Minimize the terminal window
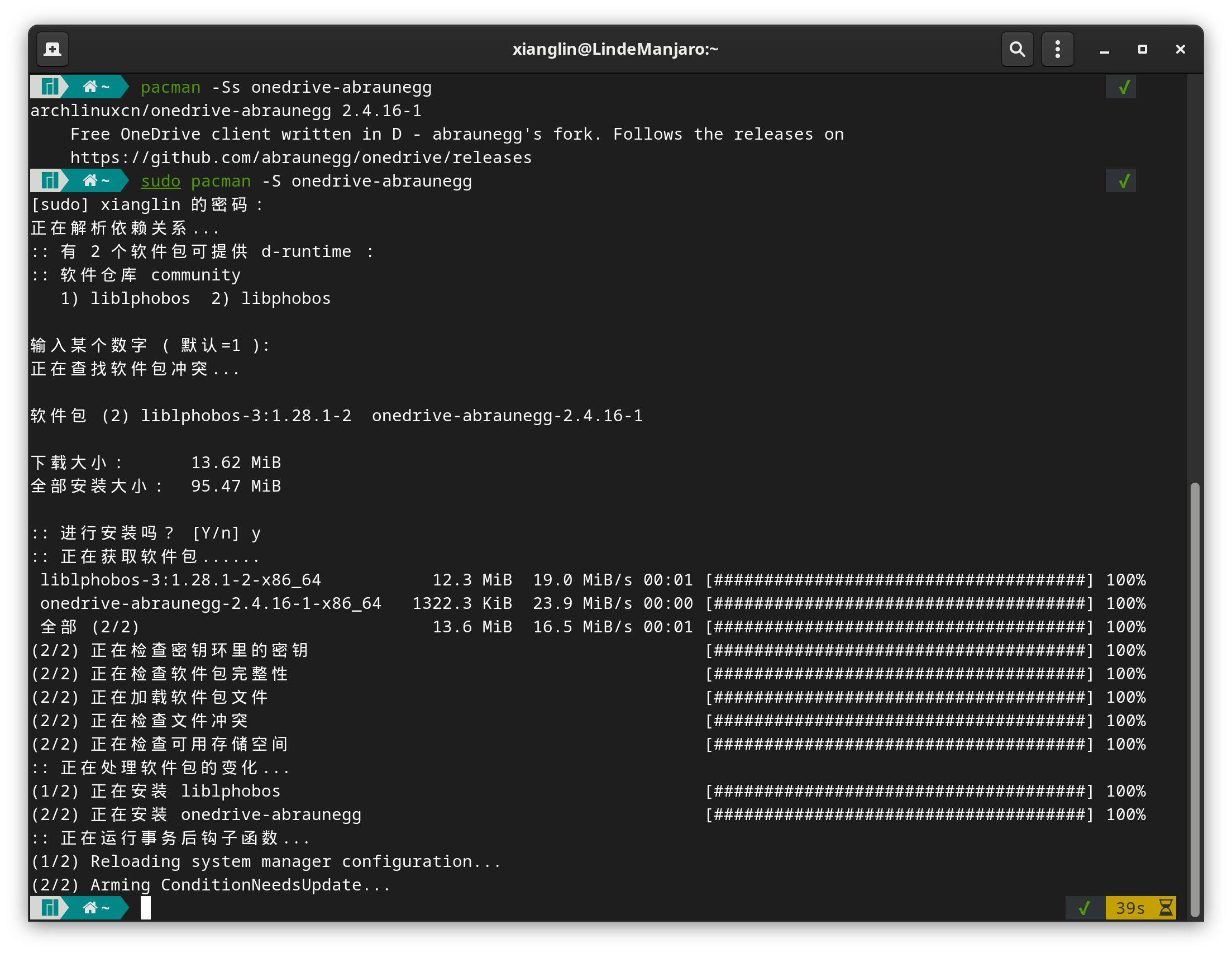This screenshot has height=953, width=1232. click(x=1105, y=50)
